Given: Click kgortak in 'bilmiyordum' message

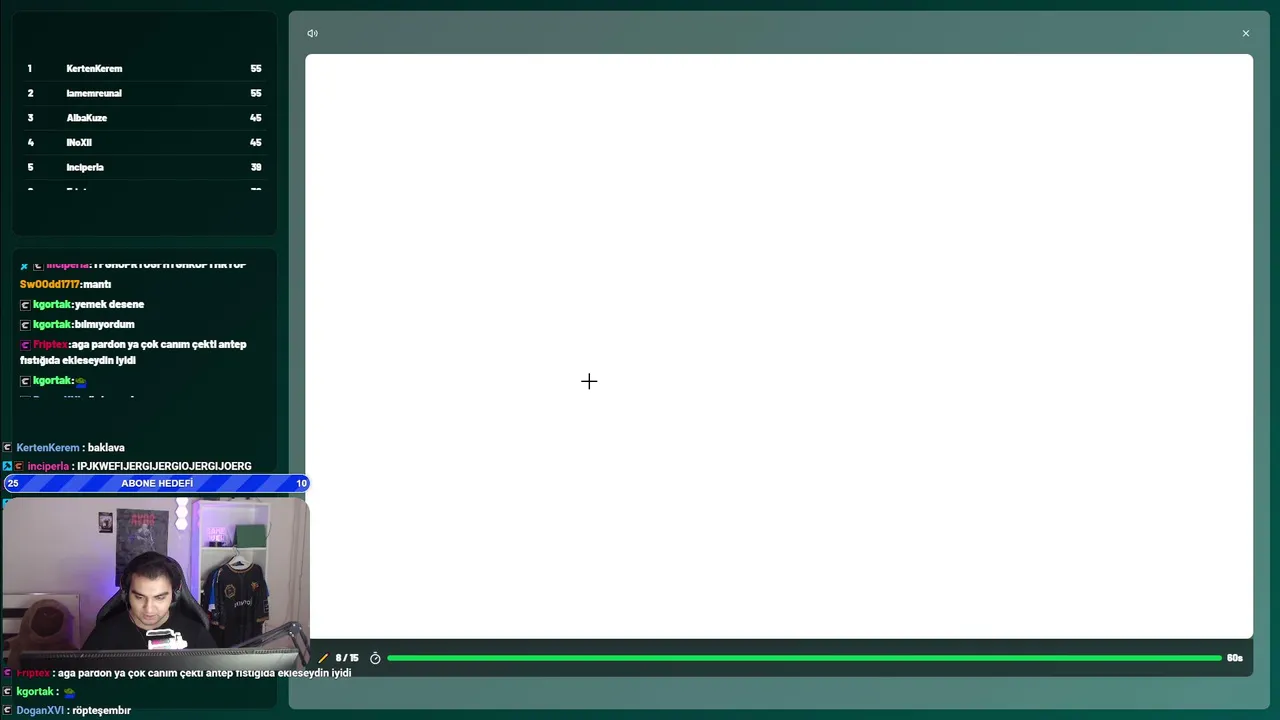Looking at the screenshot, I should pos(52,324).
